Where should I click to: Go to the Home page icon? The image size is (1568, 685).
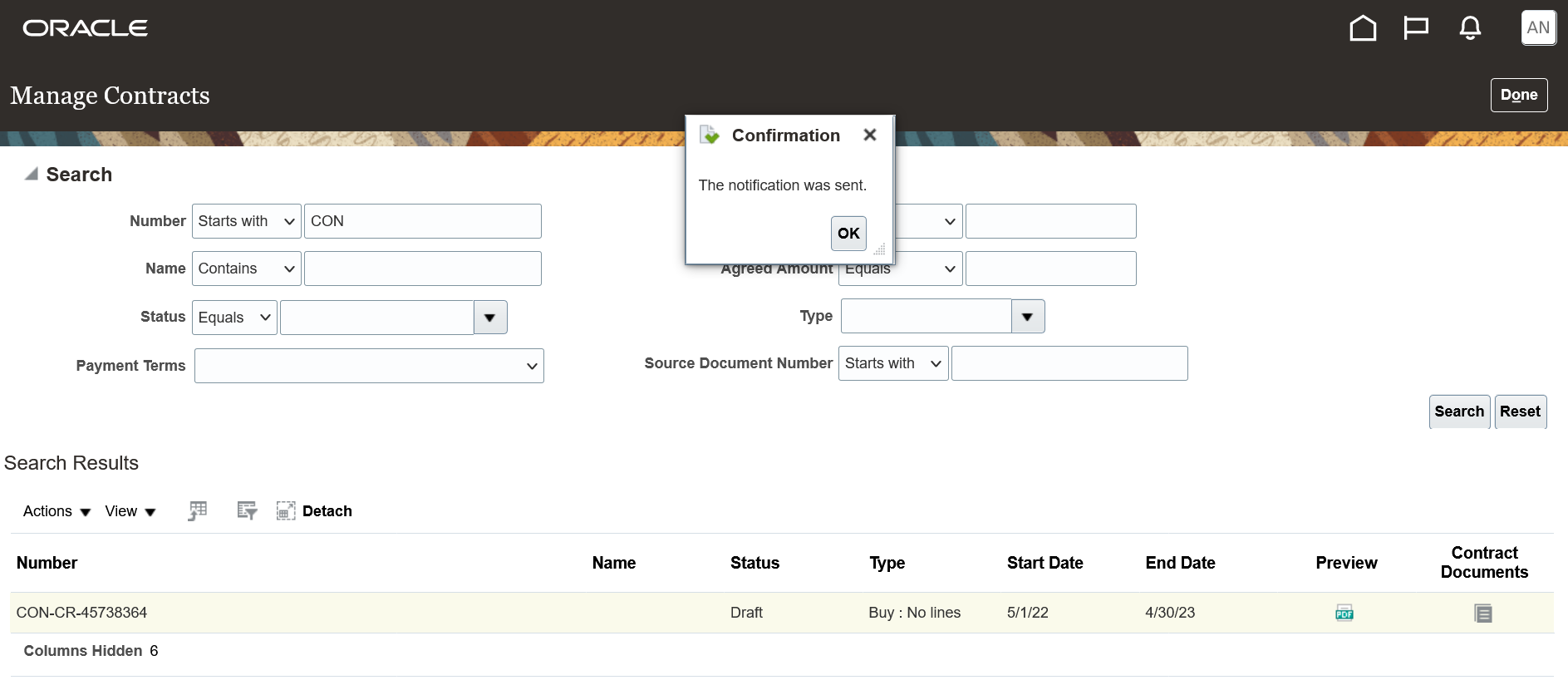[1363, 28]
